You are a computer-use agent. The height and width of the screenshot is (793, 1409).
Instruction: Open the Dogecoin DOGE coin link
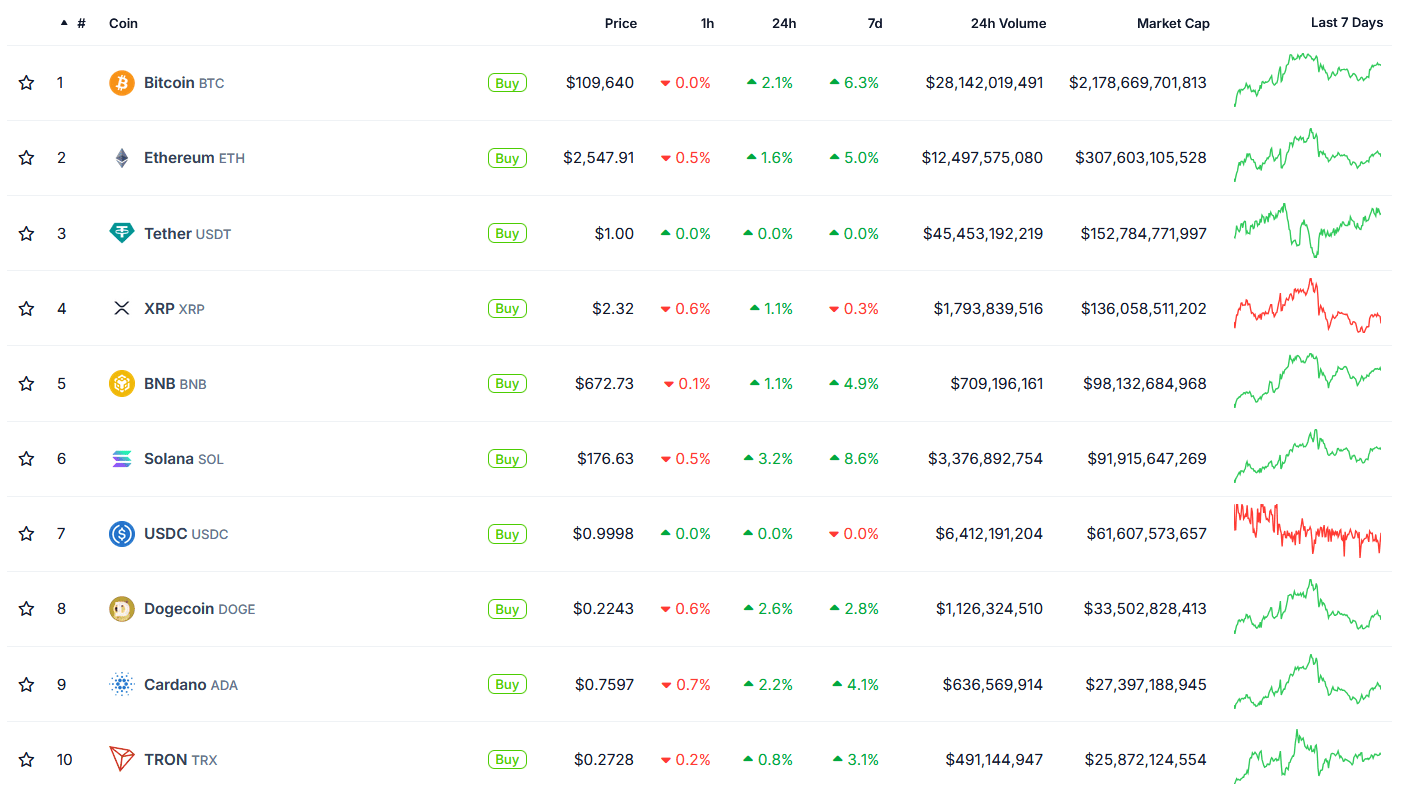tap(200, 609)
